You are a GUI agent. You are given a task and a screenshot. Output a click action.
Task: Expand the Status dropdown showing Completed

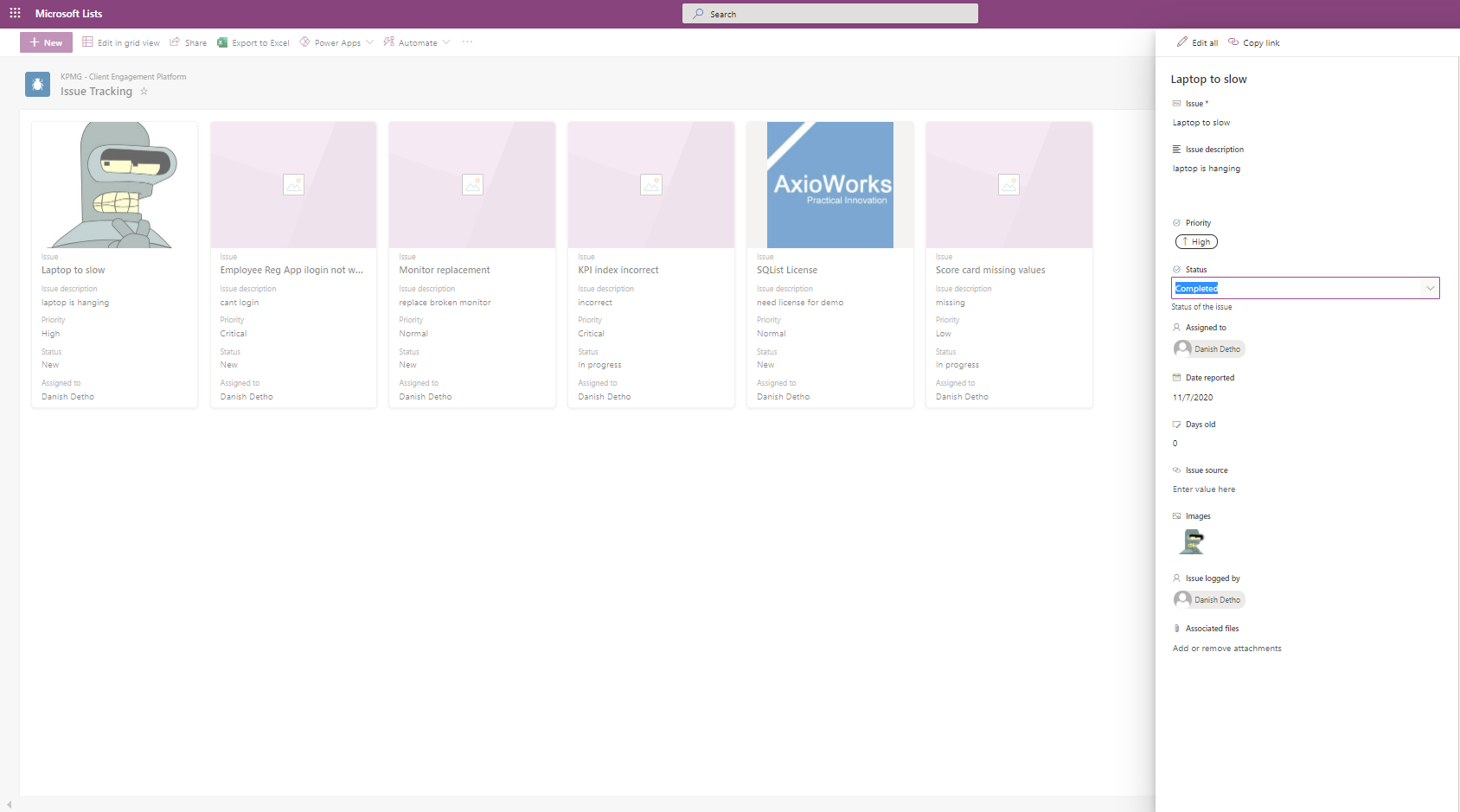click(1431, 287)
